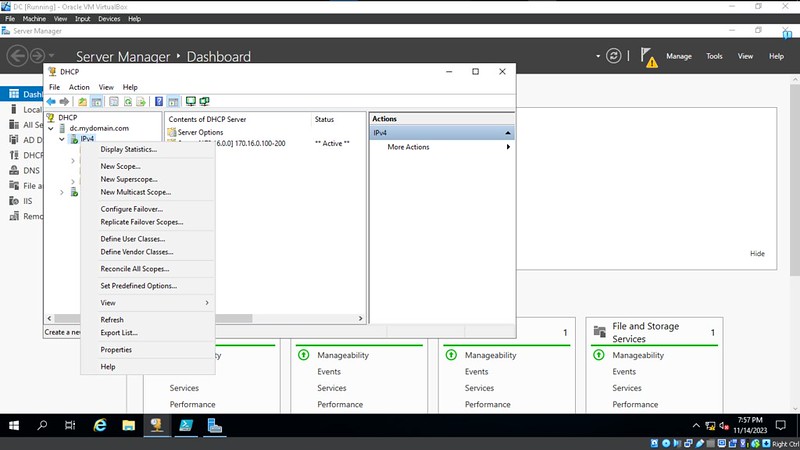Click the single green monitor toolbar icon
This screenshot has height=450, width=800.
pos(191,102)
